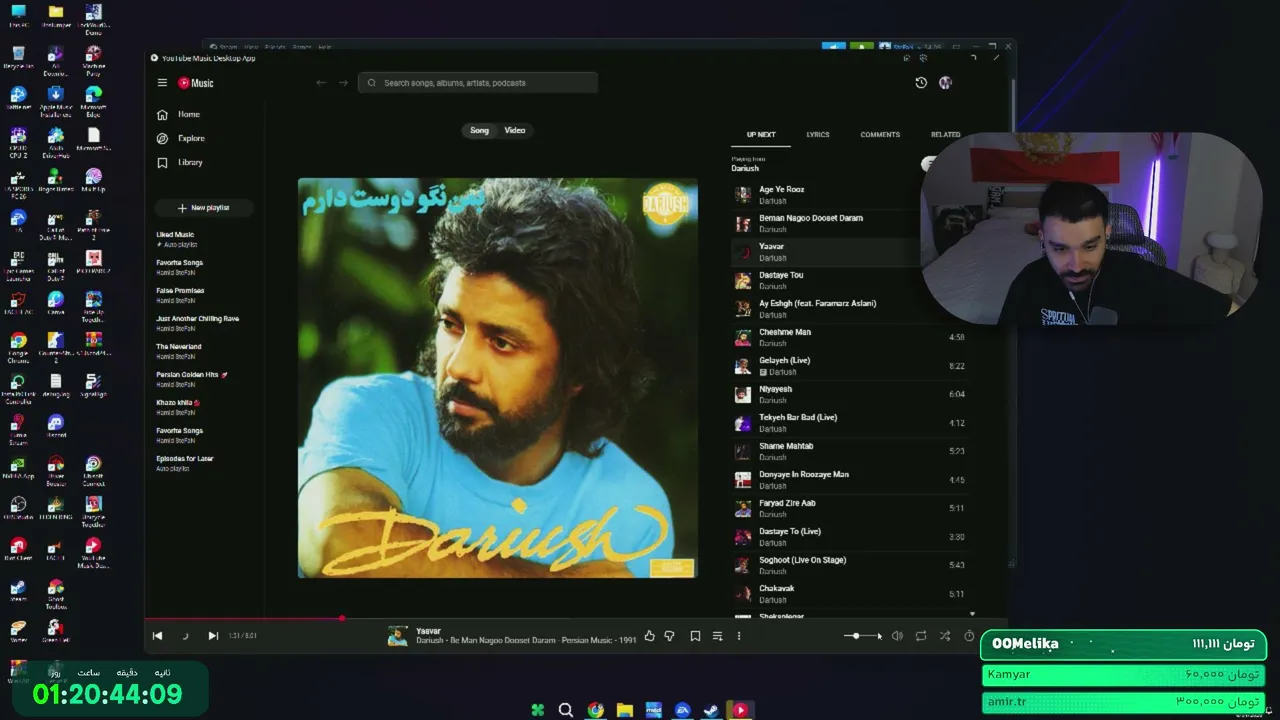Open the three-dot more actions menu

click(739, 636)
